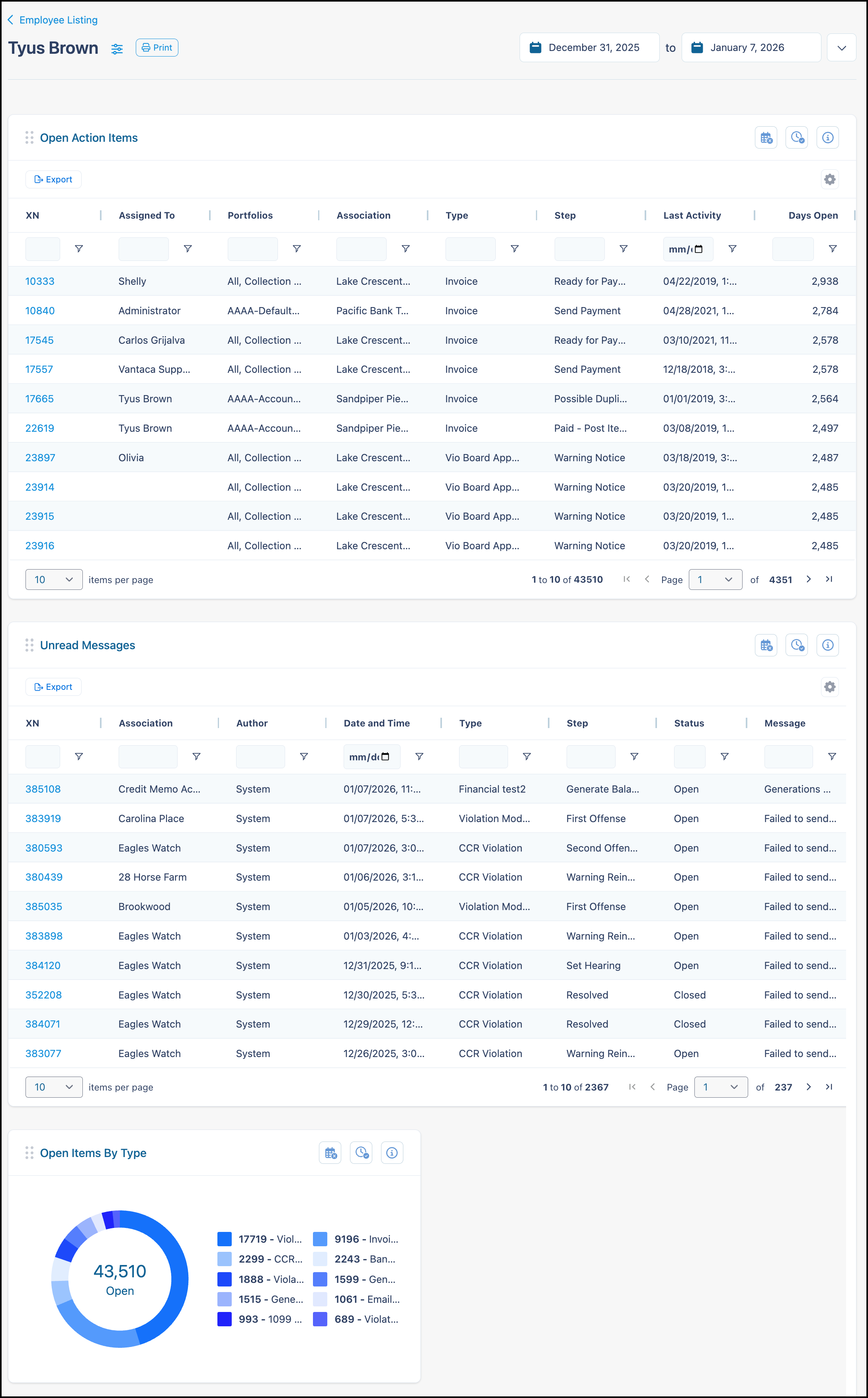The width and height of the screenshot is (868, 1398).
Task: Go to first page of Open Action Items
Action: [x=627, y=579]
